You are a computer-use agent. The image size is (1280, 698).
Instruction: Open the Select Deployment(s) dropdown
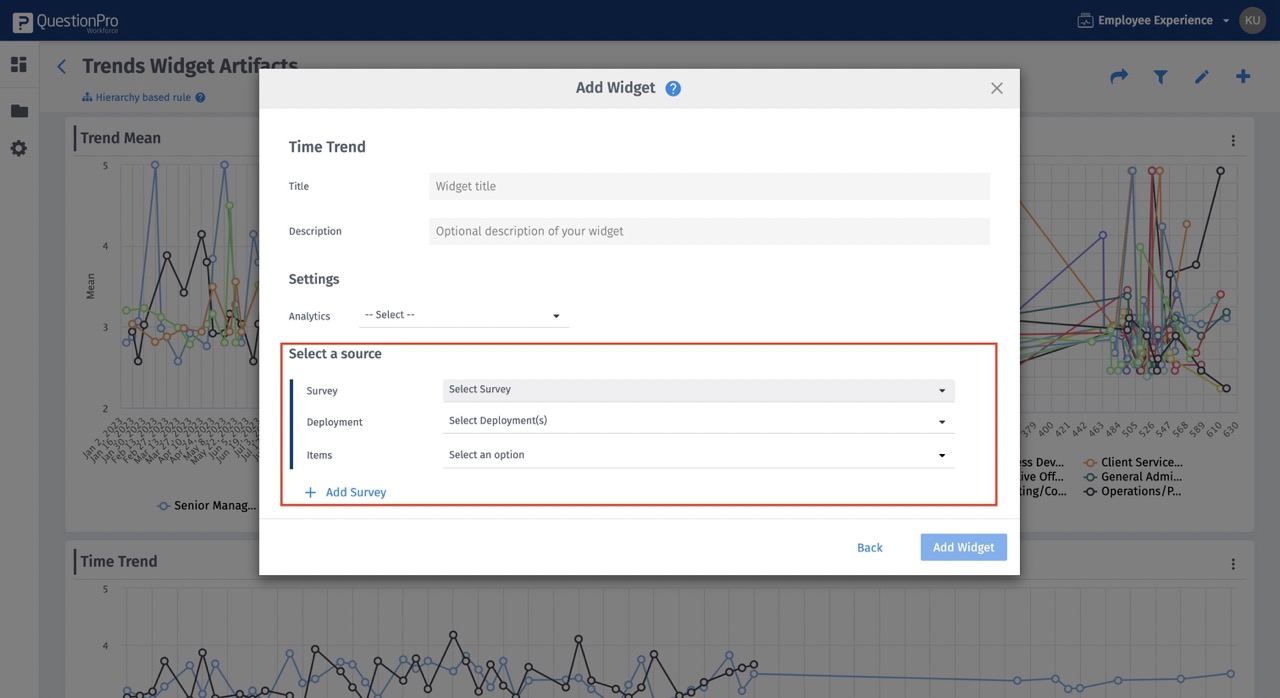coord(698,421)
